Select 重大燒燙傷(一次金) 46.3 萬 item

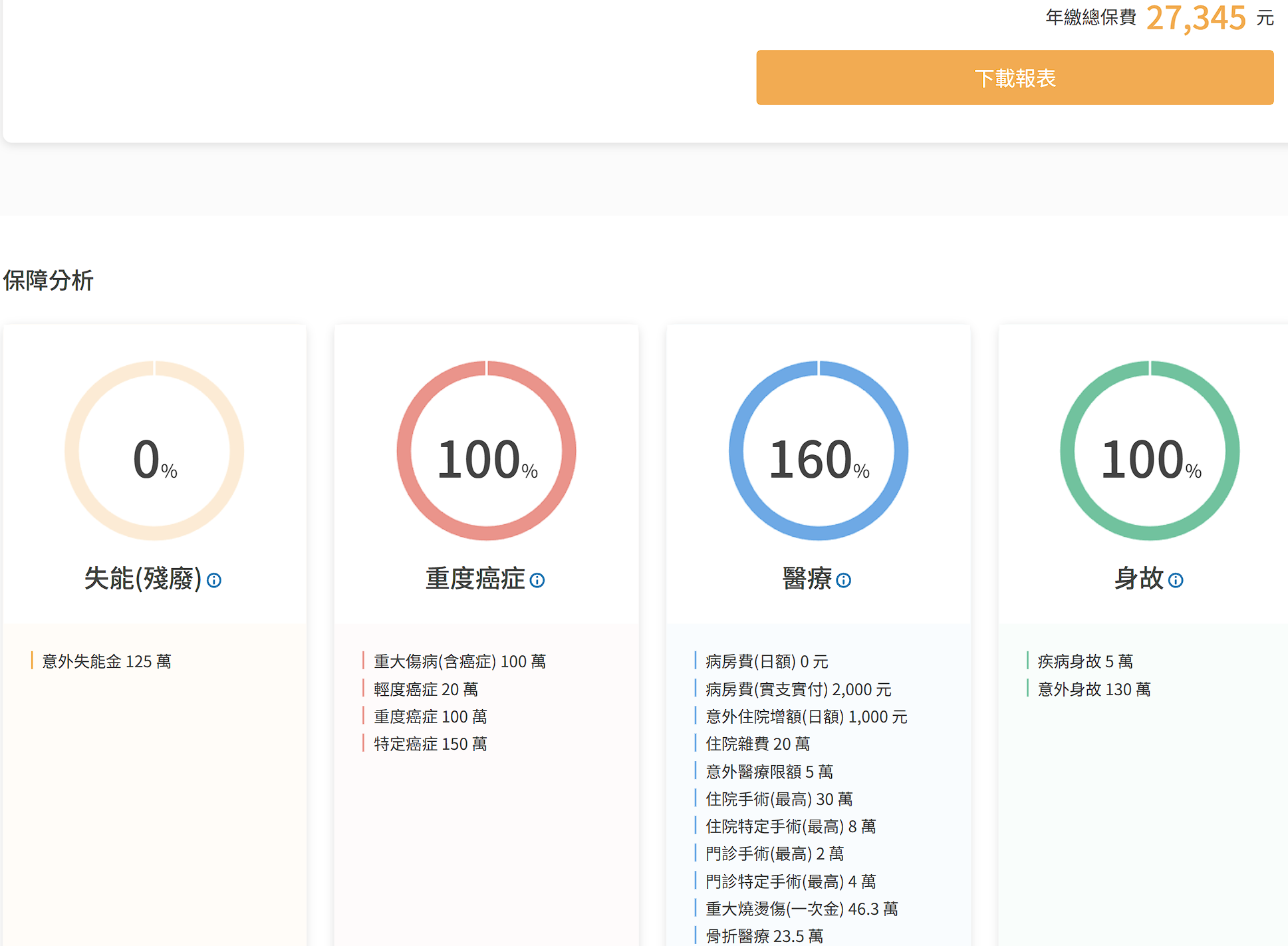click(x=801, y=909)
